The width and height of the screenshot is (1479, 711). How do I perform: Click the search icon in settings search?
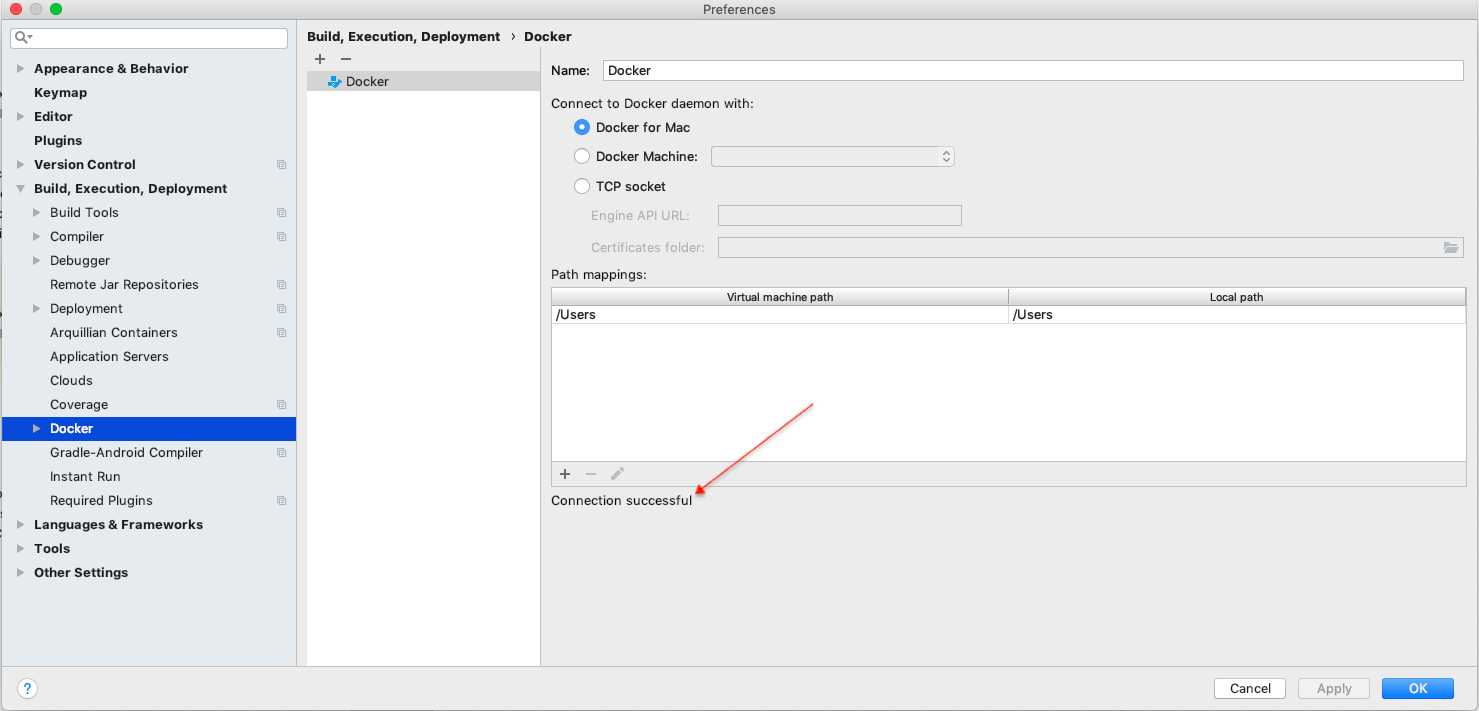(x=23, y=38)
